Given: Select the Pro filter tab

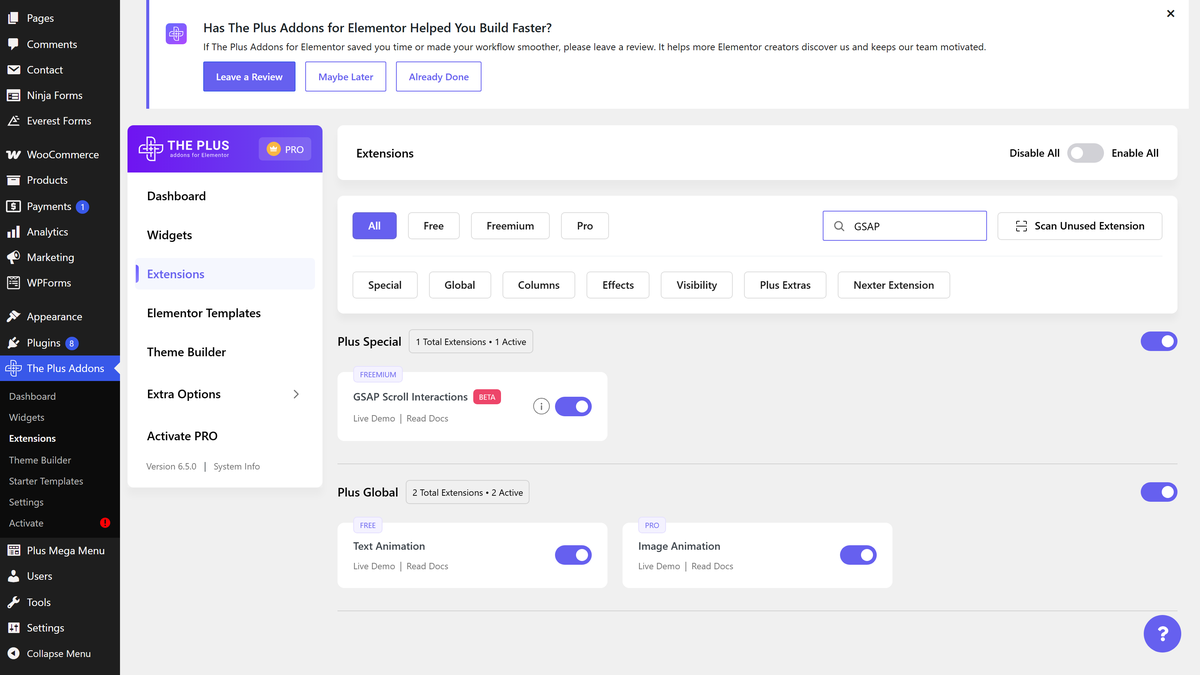Looking at the screenshot, I should coord(585,226).
